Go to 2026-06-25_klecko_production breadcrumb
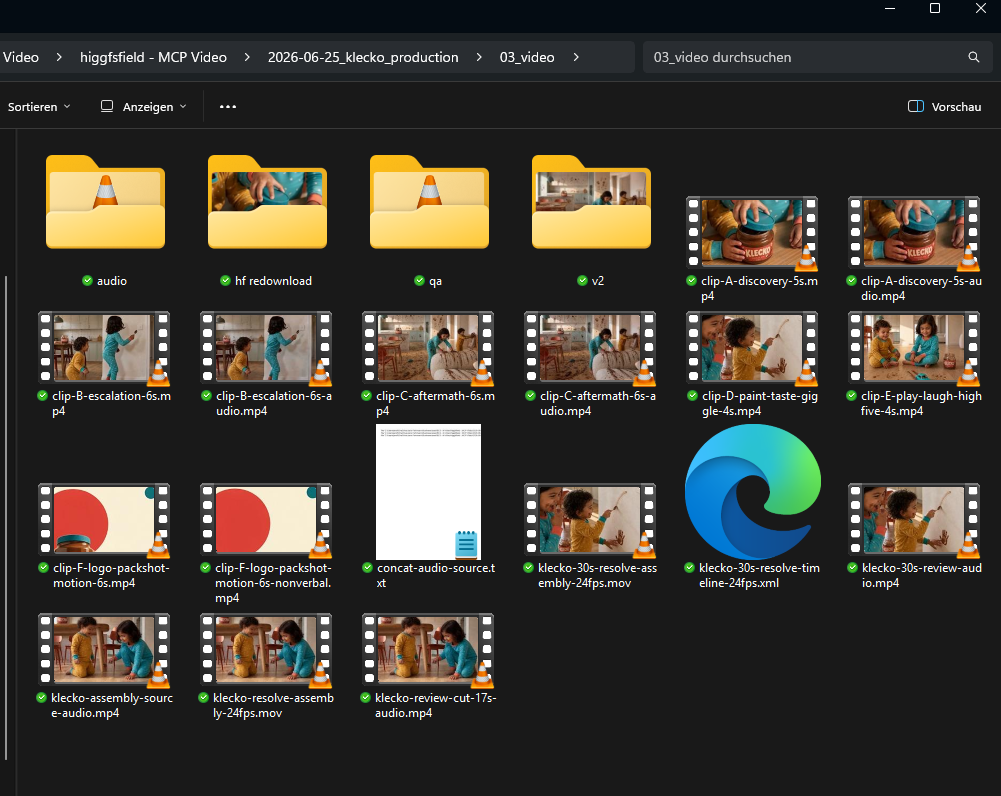Viewport: 1001px width, 796px height. pos(363,57)
